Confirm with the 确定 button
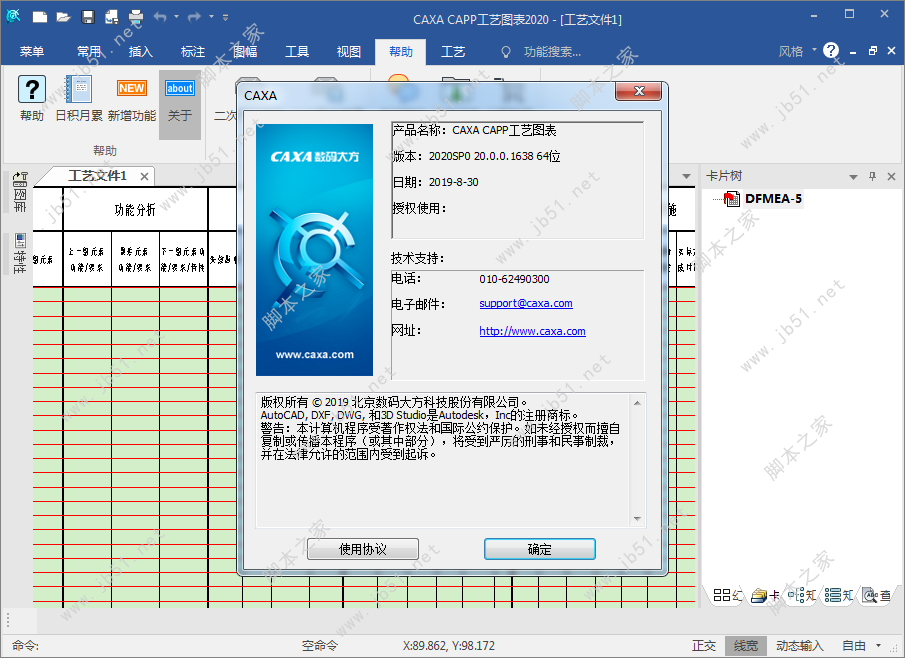This screenshot has width=905, height=658. click(x=540, y=549)
